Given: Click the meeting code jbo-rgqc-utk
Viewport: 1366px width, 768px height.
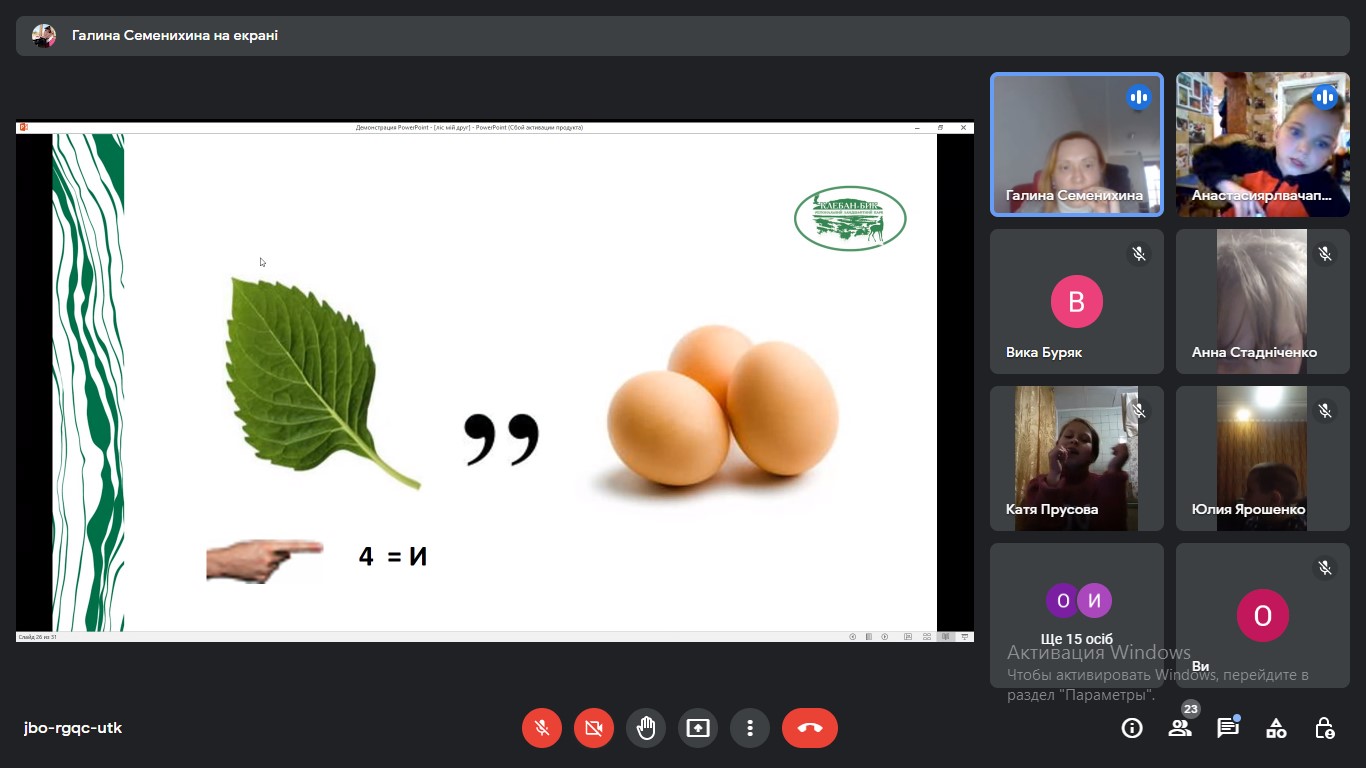Looking at the screenshot, I should click(73, 728).
